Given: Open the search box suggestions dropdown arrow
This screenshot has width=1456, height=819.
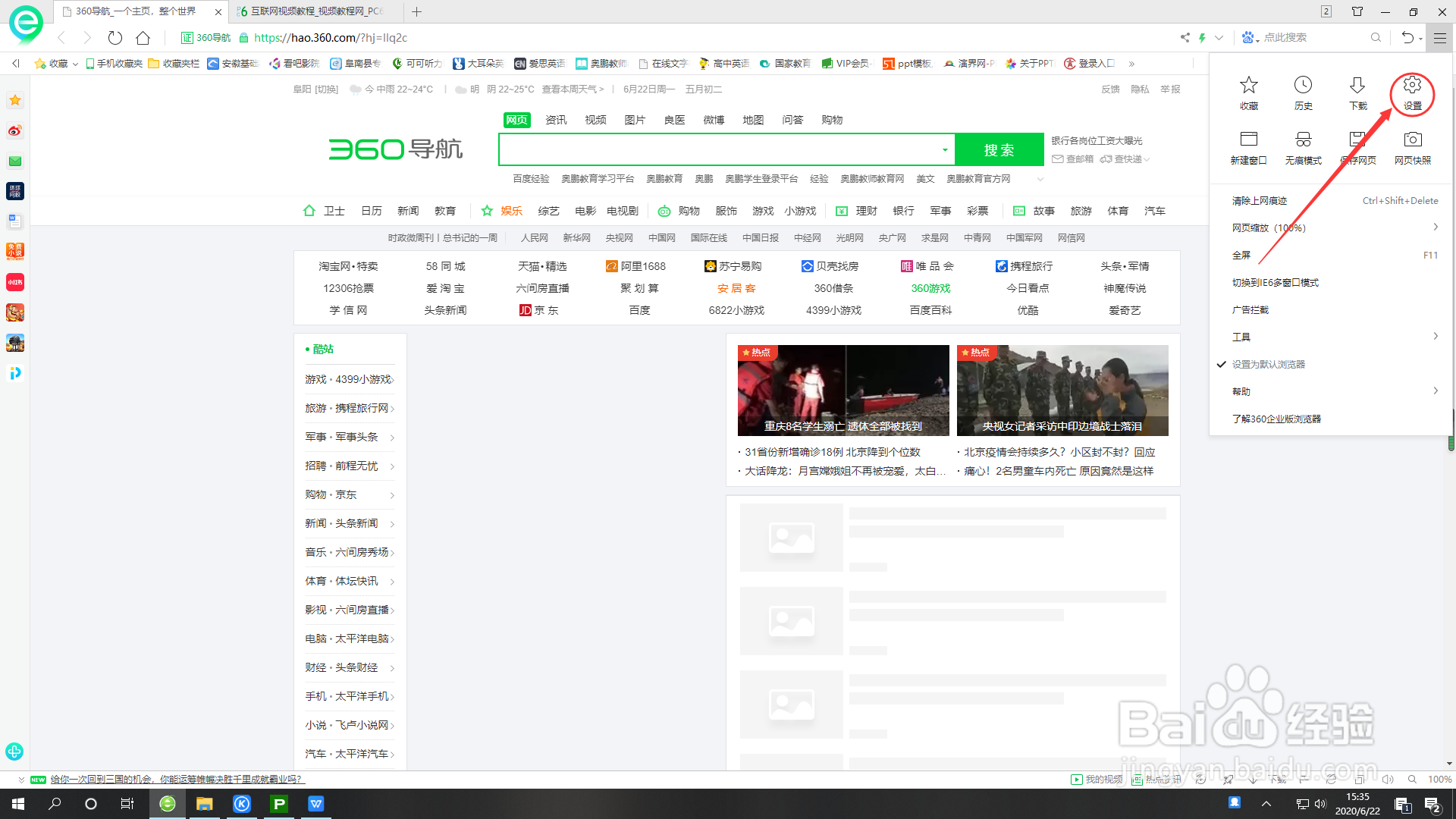Looking at the screenshot, I should [x=945, y=149].
